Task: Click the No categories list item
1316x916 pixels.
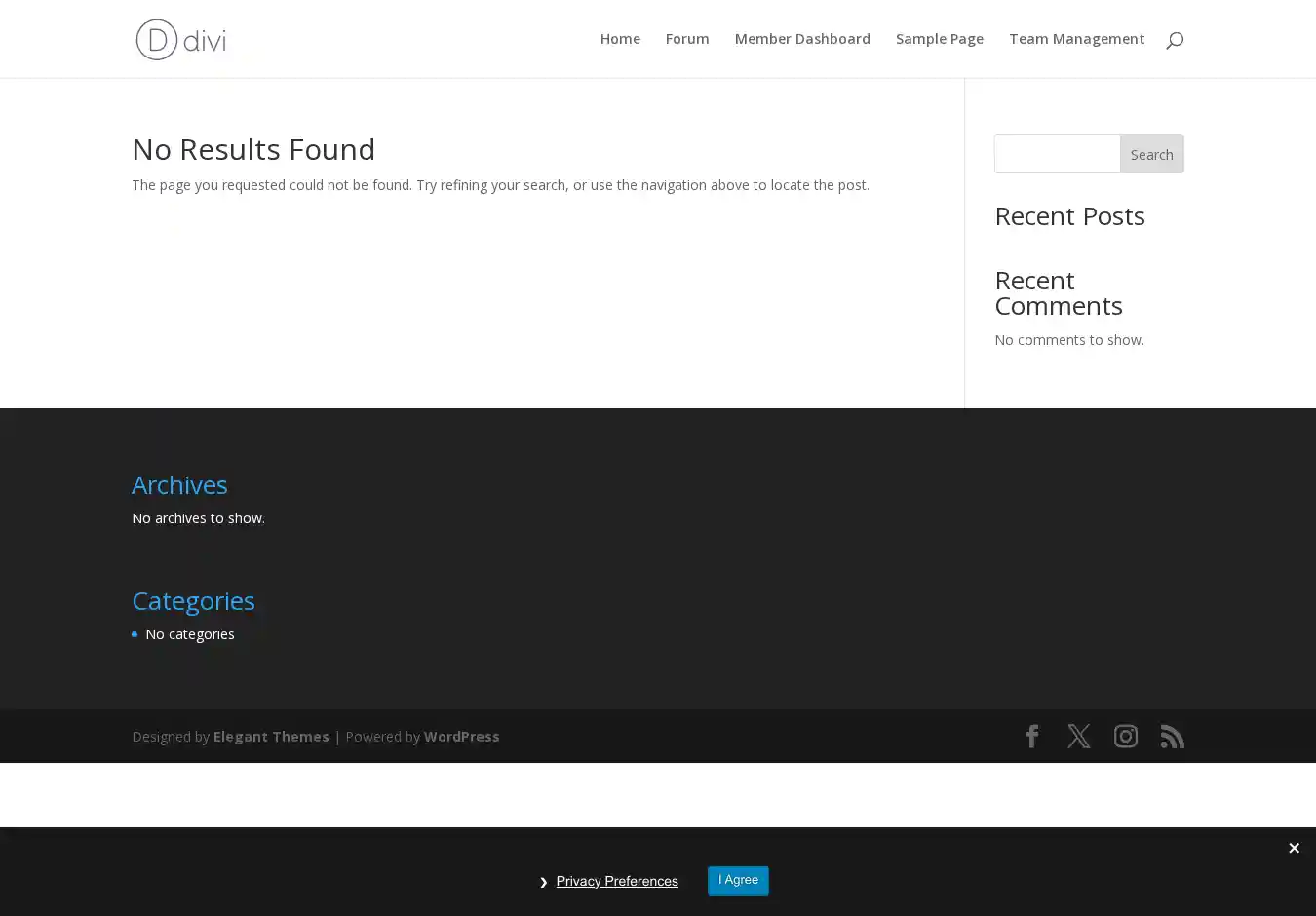Action: (190, 634)
